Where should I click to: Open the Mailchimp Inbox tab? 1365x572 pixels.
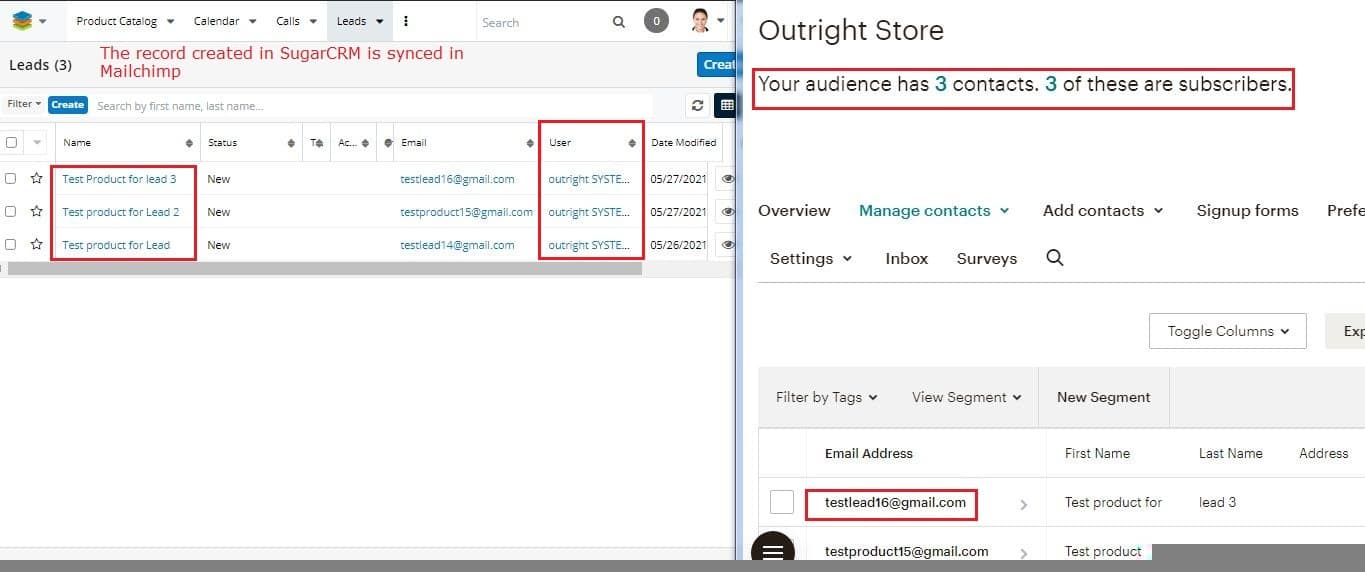[x=906, y=259]
